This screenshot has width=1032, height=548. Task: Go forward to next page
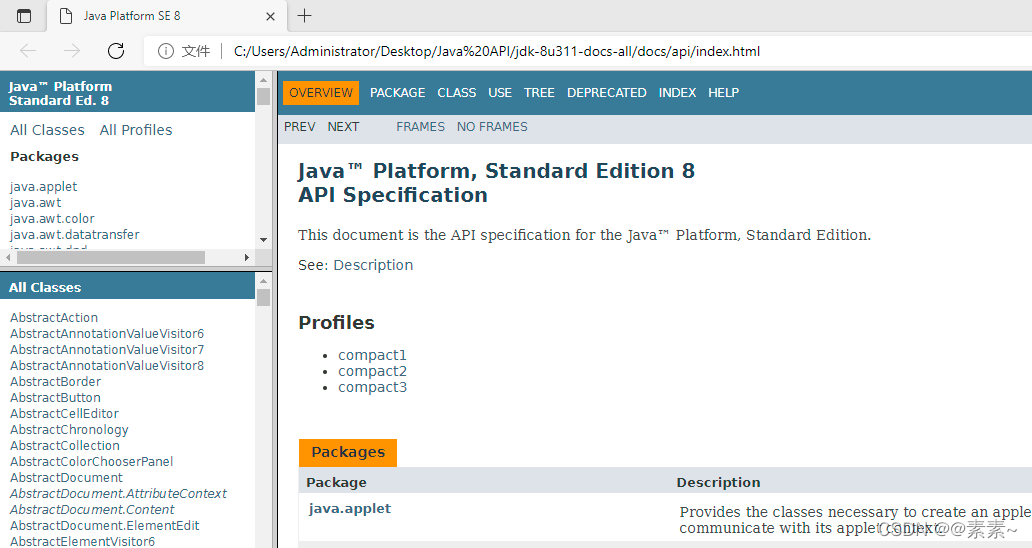pos(72,51)
